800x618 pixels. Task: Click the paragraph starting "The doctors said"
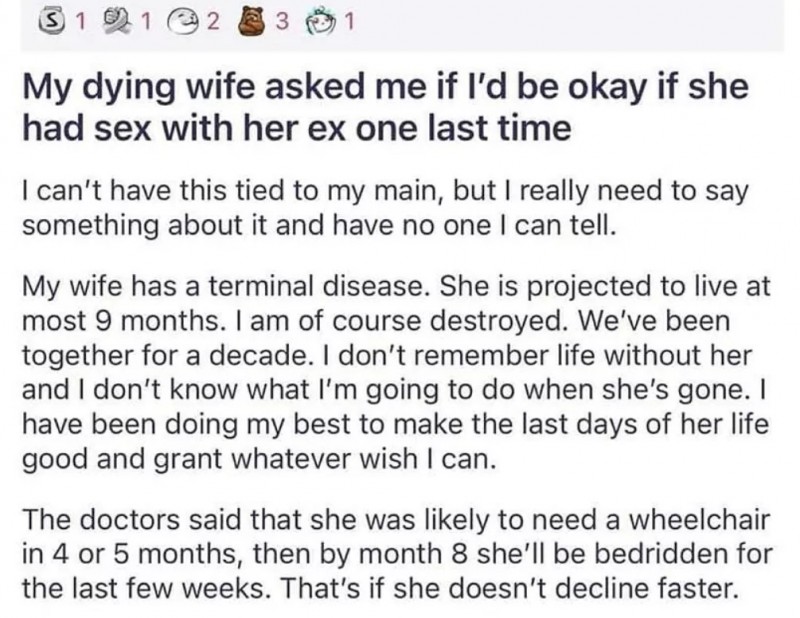pyautogui.click(x=397, y=554)
